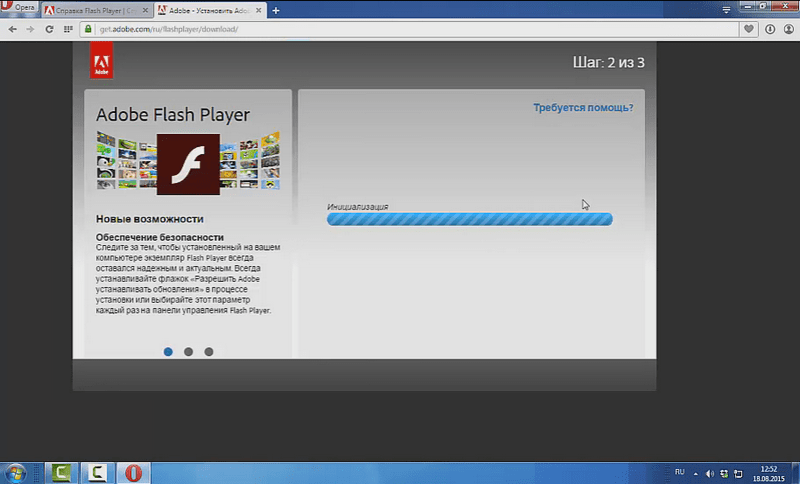Open the tab menu icon near window controls

point(727,10)
